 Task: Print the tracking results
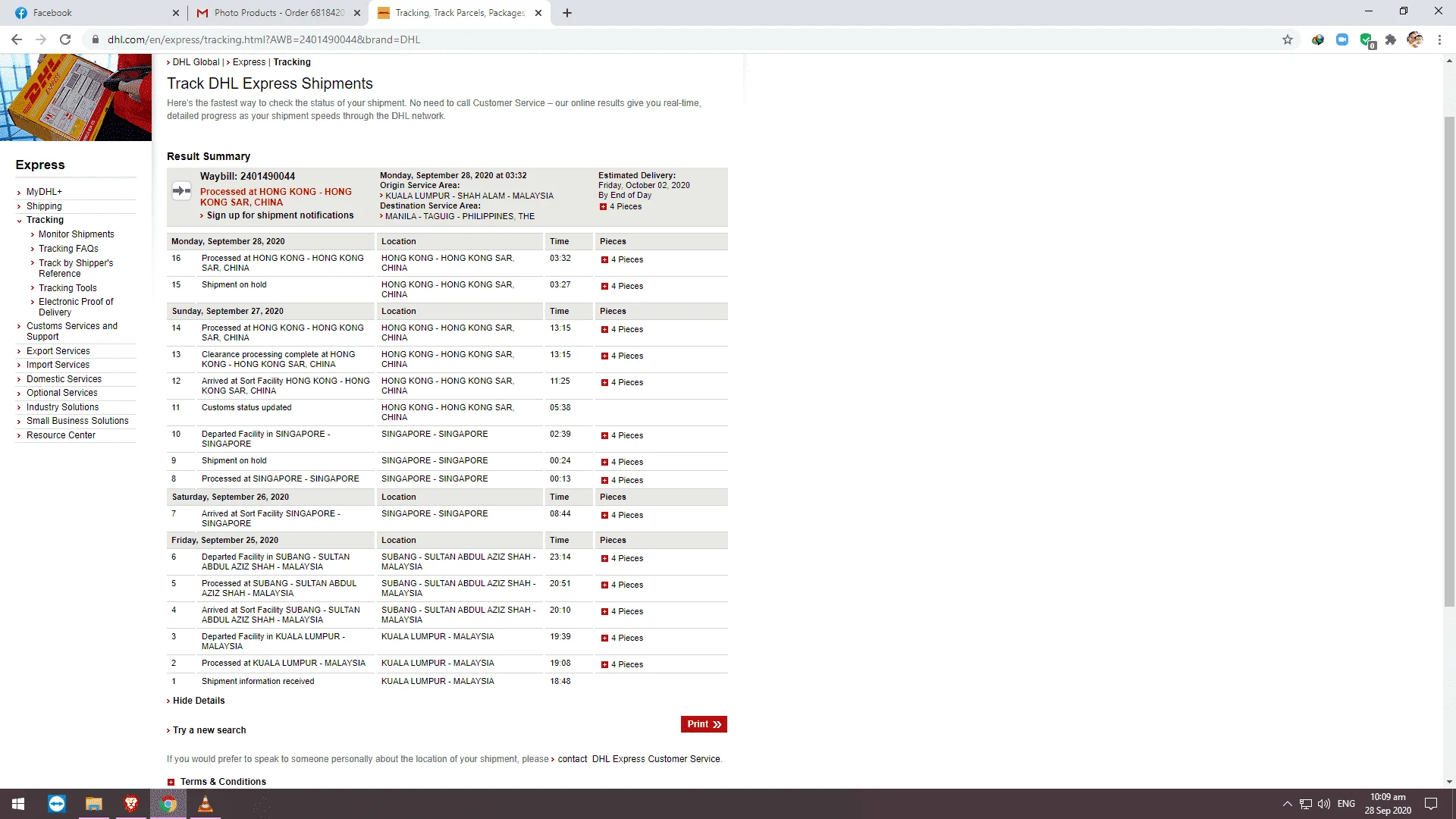point(704,724)
